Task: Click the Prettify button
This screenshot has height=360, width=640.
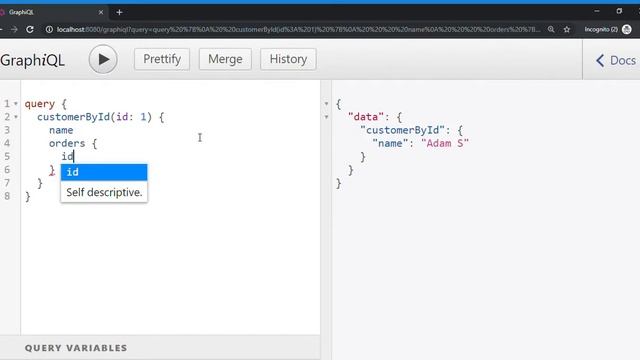Action: click(x=162, y=59)
